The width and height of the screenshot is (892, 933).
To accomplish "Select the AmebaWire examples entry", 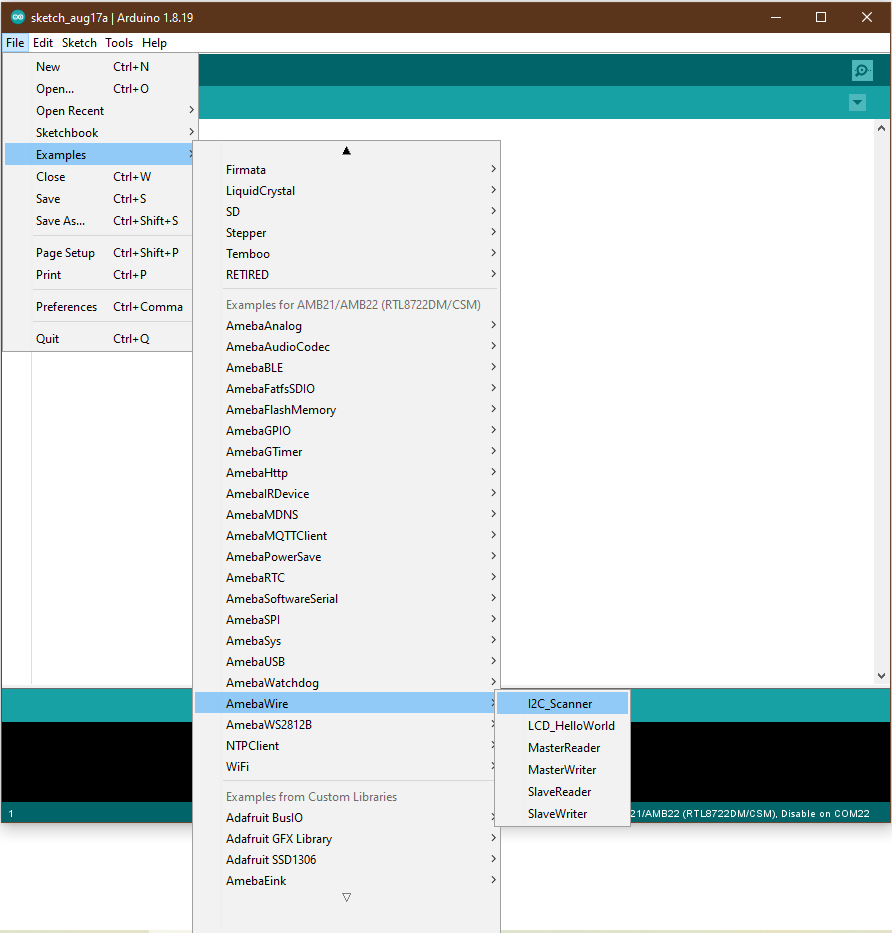I will [347, 704].
